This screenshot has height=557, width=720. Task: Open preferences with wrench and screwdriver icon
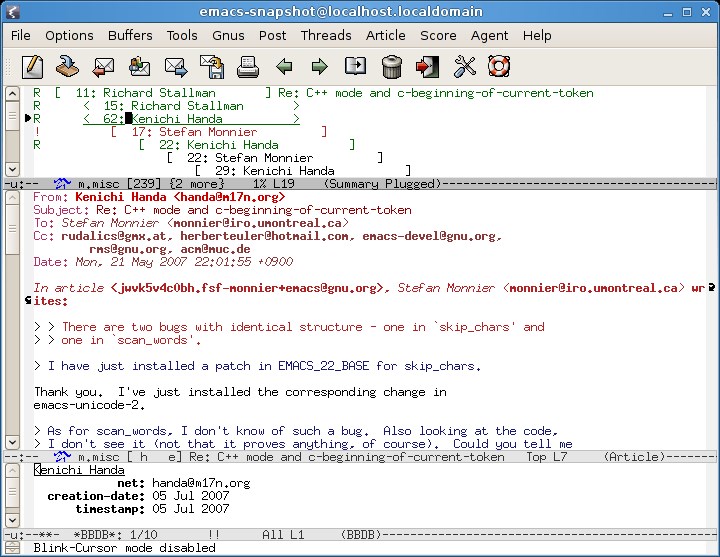(464, 67)
